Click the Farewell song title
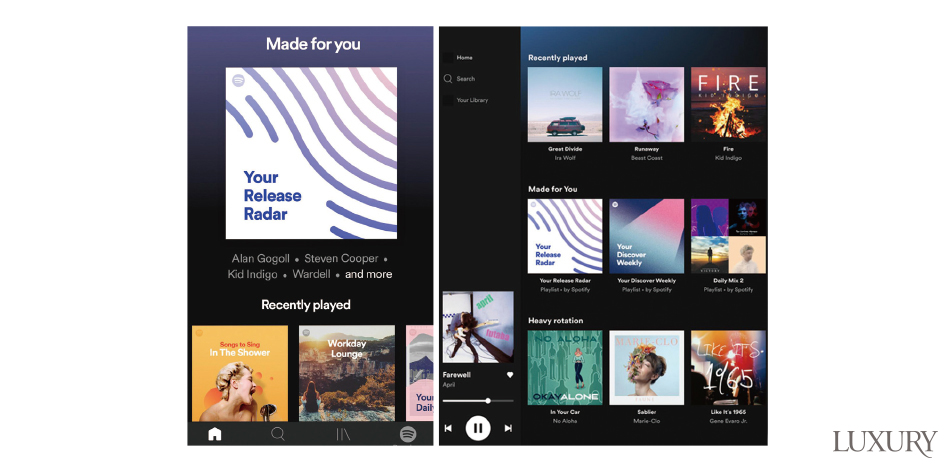Screen dimensions: 950x468 456,375
